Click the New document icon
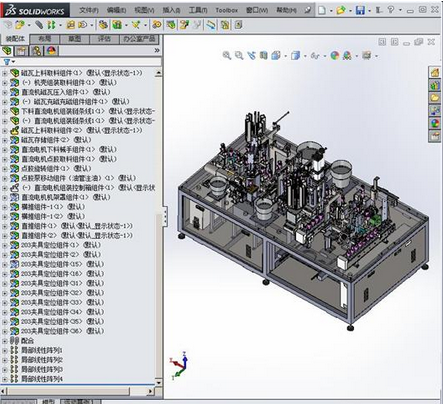Viewport: 444px width, 404px height. (322, 10)
